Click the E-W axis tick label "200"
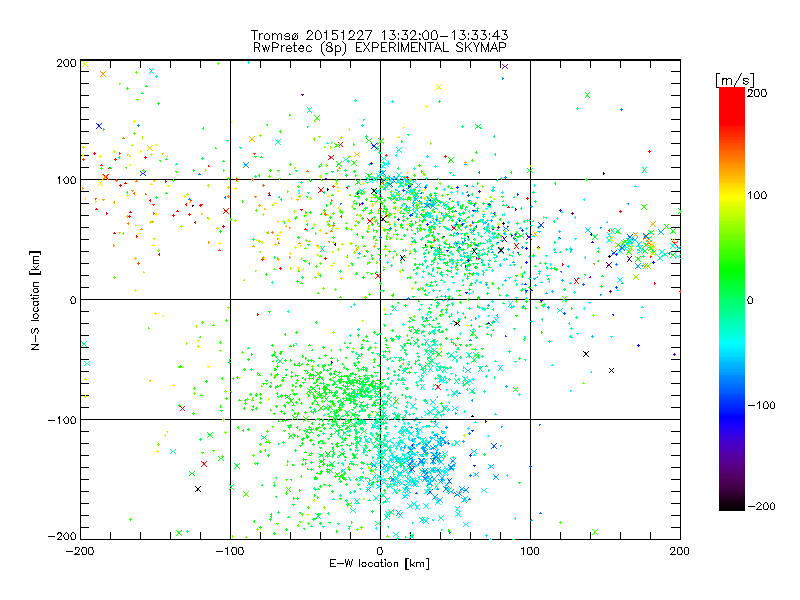This screenshot has height=600, width=800. [680, 551]
